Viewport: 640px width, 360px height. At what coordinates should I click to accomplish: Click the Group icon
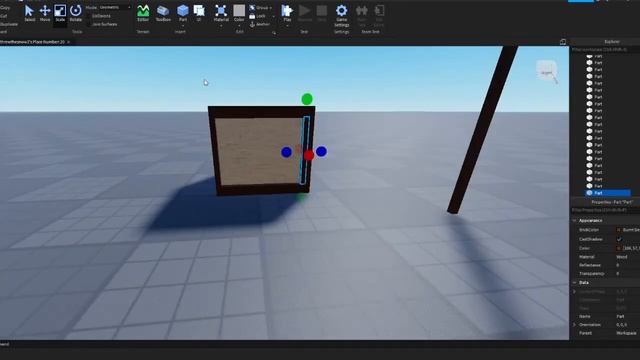point(252,8)
